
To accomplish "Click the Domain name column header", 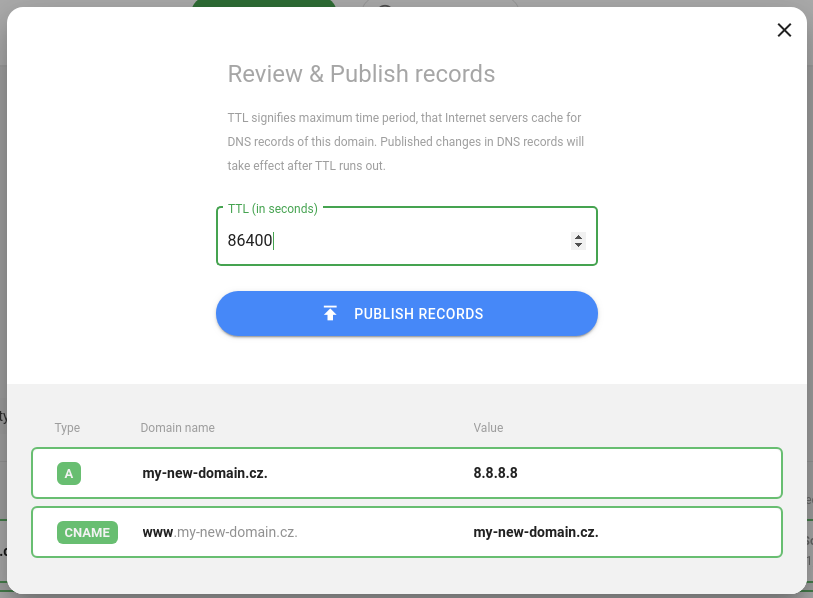I will pyautogui.click(x=177, y=428).
